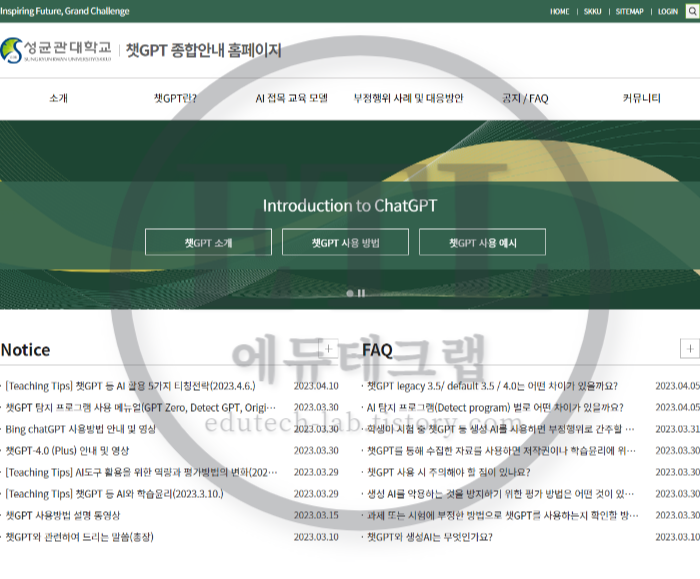Open the SITEMAP link
The image size is (700, 579).
coord(629,12)
